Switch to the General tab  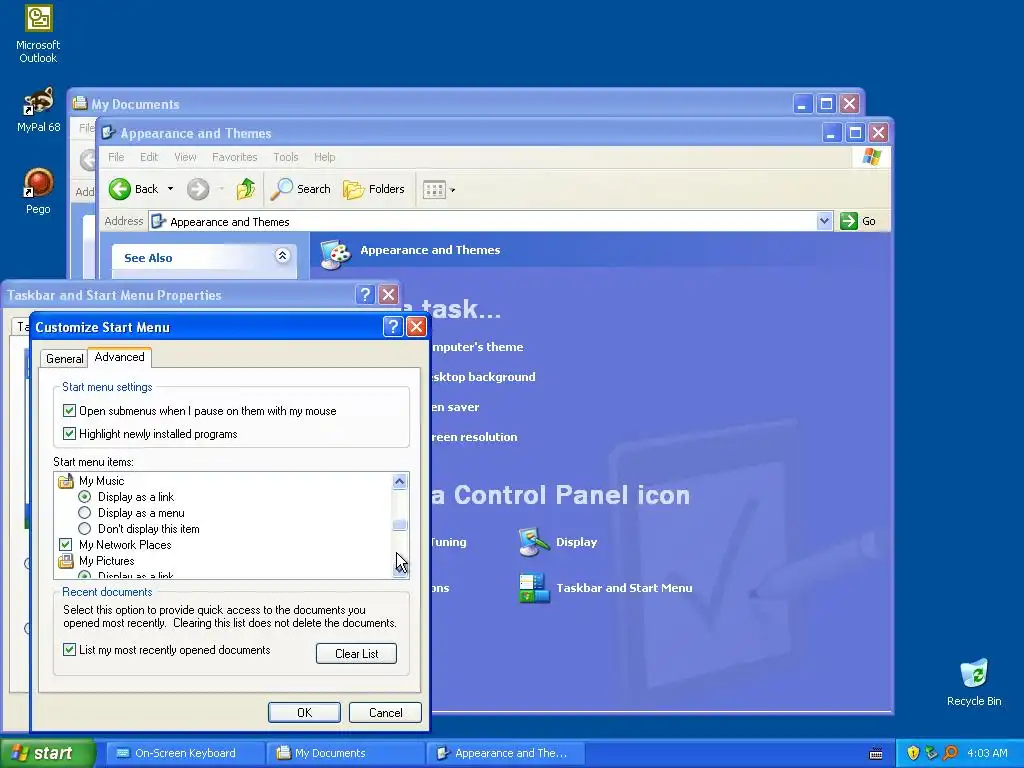click(64, 359)
